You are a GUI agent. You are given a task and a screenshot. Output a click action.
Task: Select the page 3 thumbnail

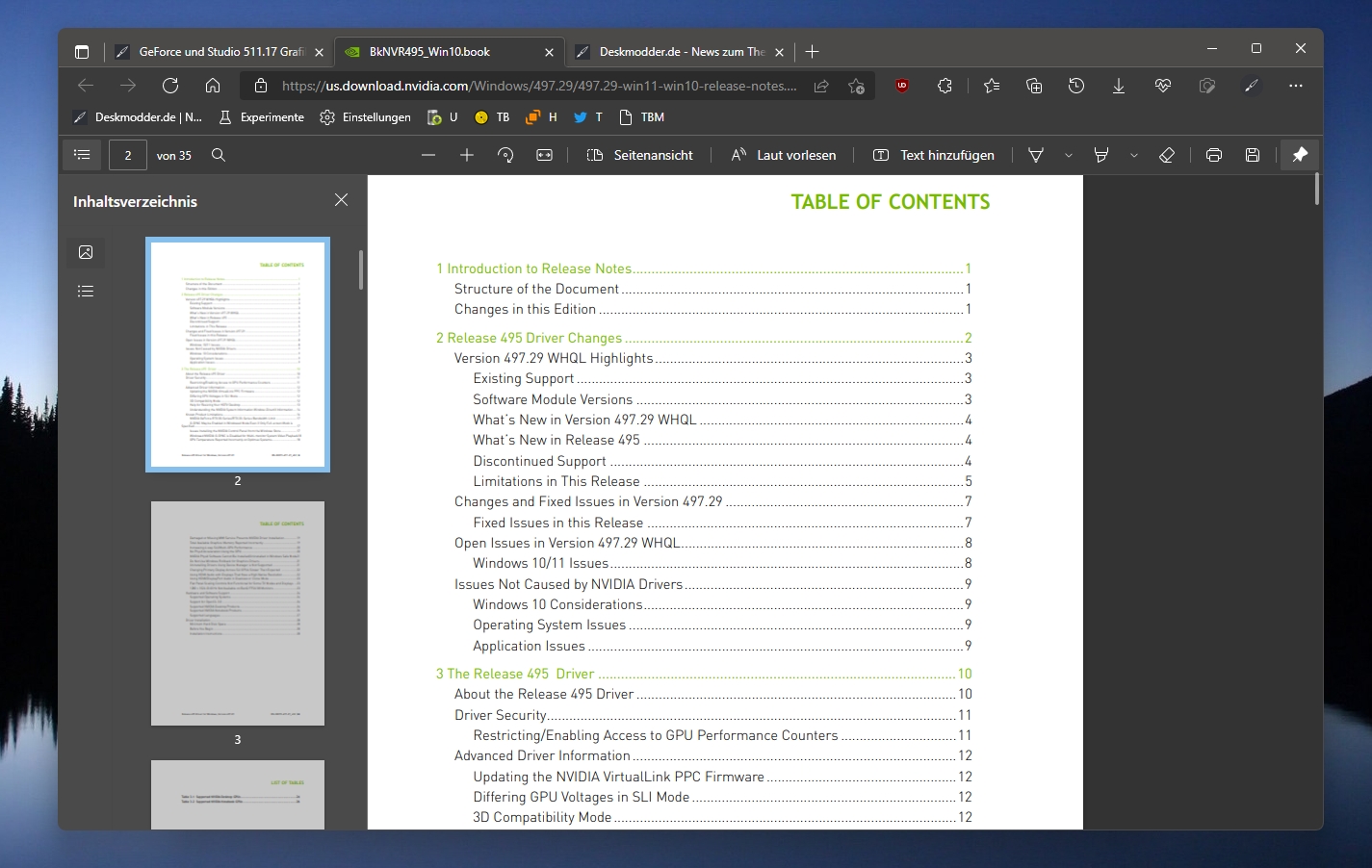click(x=238, y=613)
